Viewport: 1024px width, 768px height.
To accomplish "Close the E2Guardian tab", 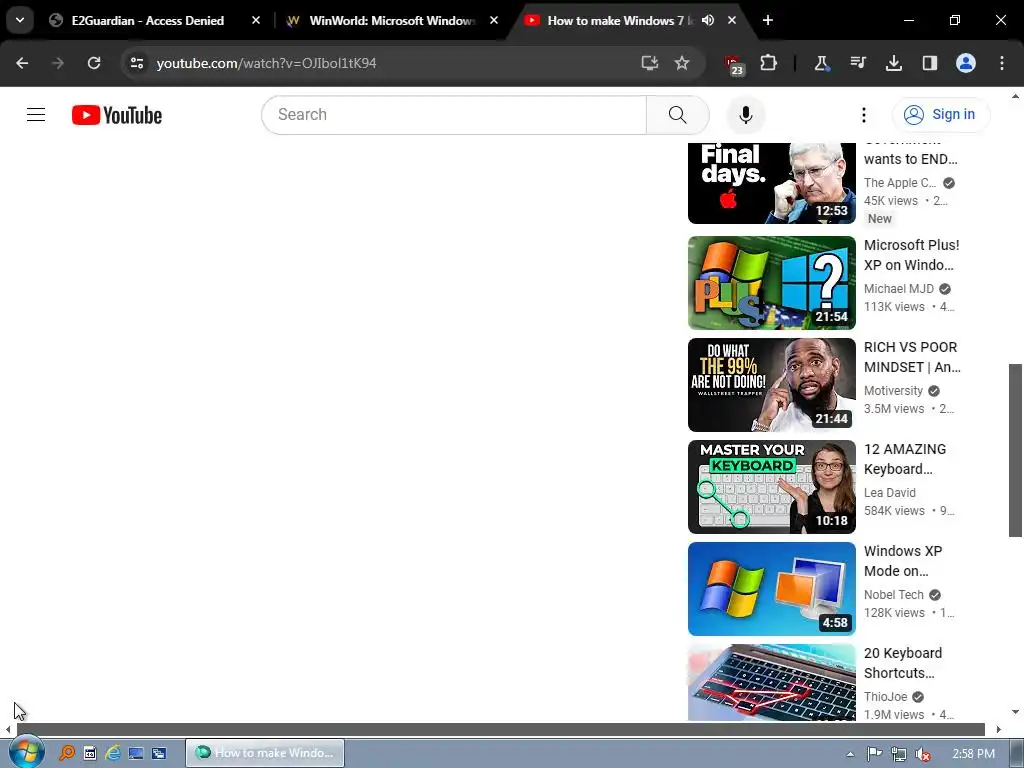I will 256,20.
